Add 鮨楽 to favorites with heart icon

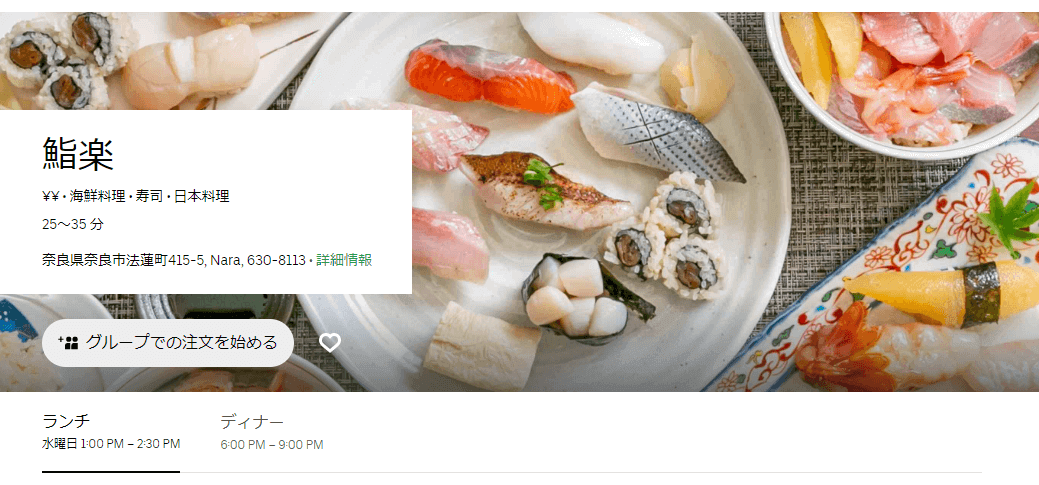click(329, 343)
